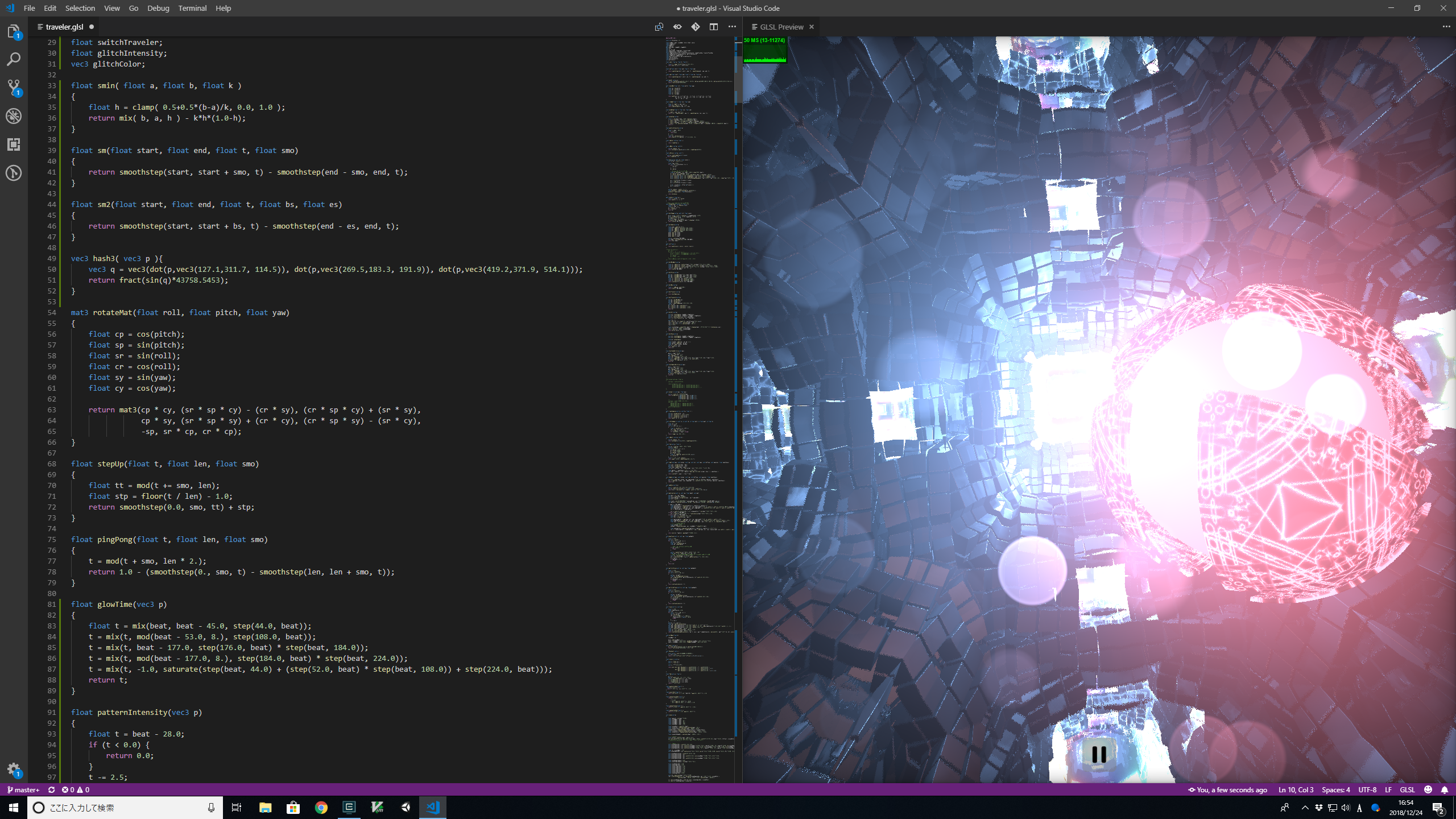The image size is (1456, 819).
Task: Open editor More Actions menu beside split icon
Action: 732,27
